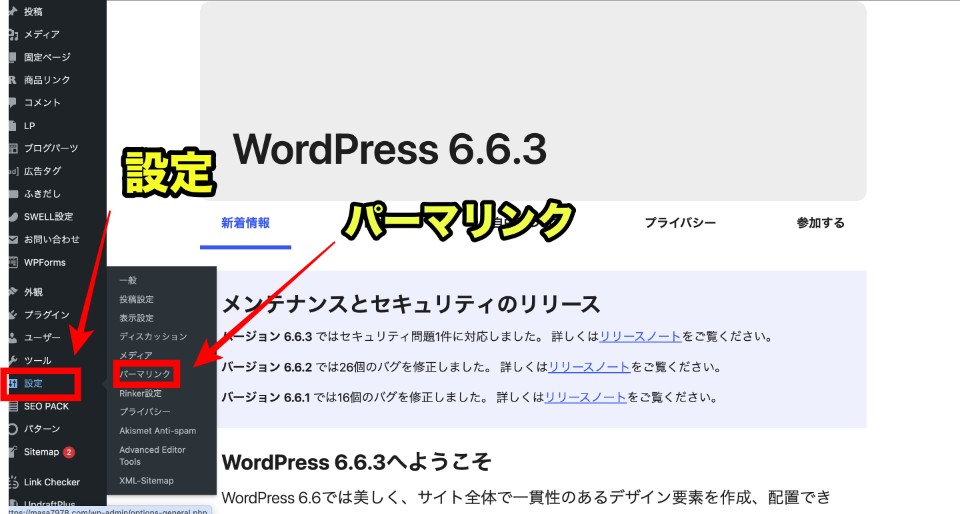
Task: Open お問い合わせ menu item
Action: [51, 239]
